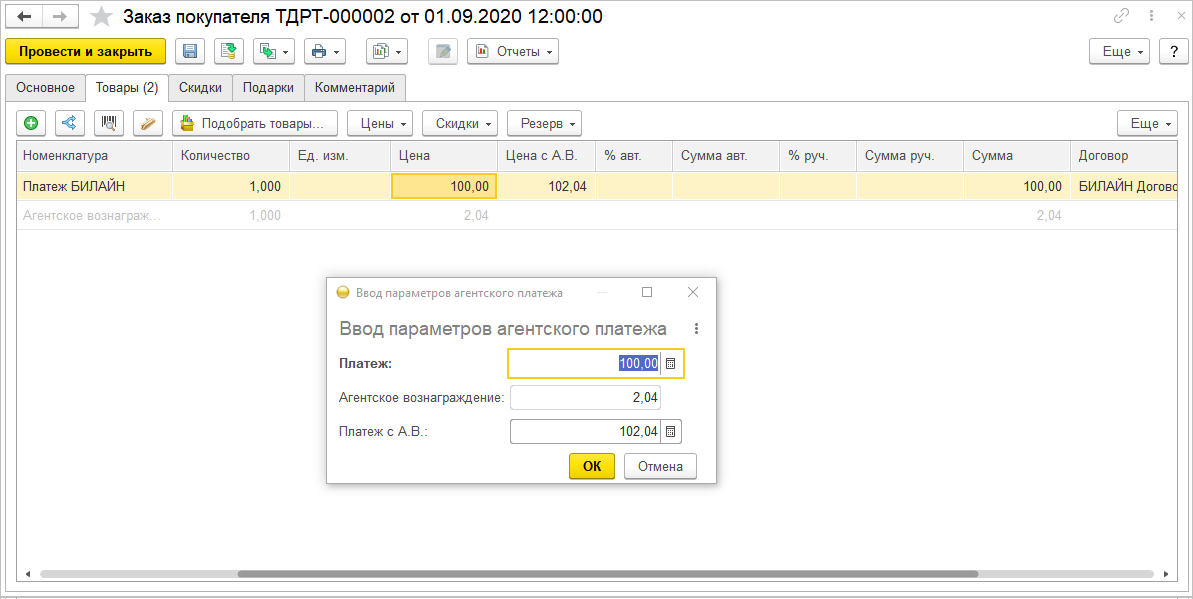
Task: Click the data collection terminal icon
Action: click(x=148, y=123)
